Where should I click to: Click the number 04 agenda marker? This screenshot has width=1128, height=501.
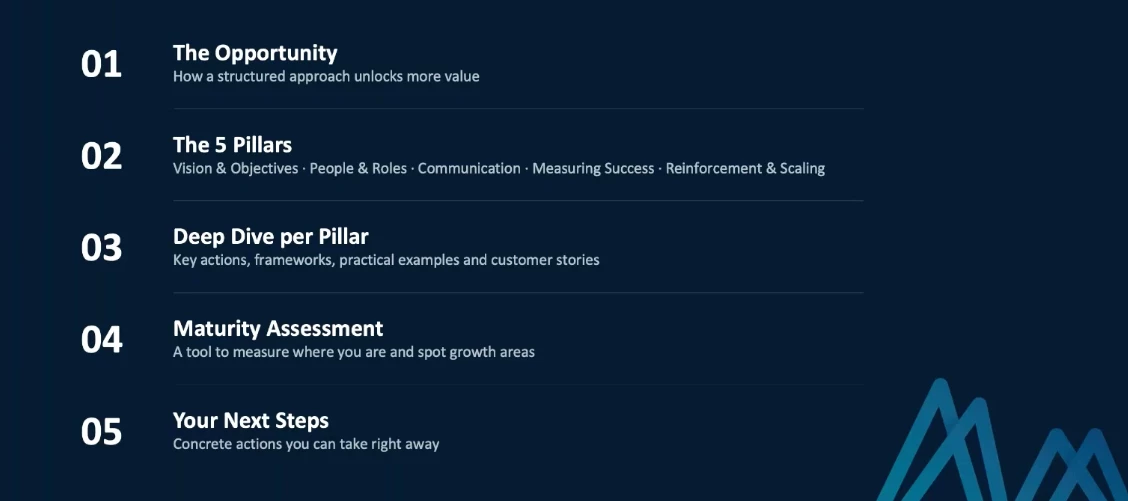(101, 340)
